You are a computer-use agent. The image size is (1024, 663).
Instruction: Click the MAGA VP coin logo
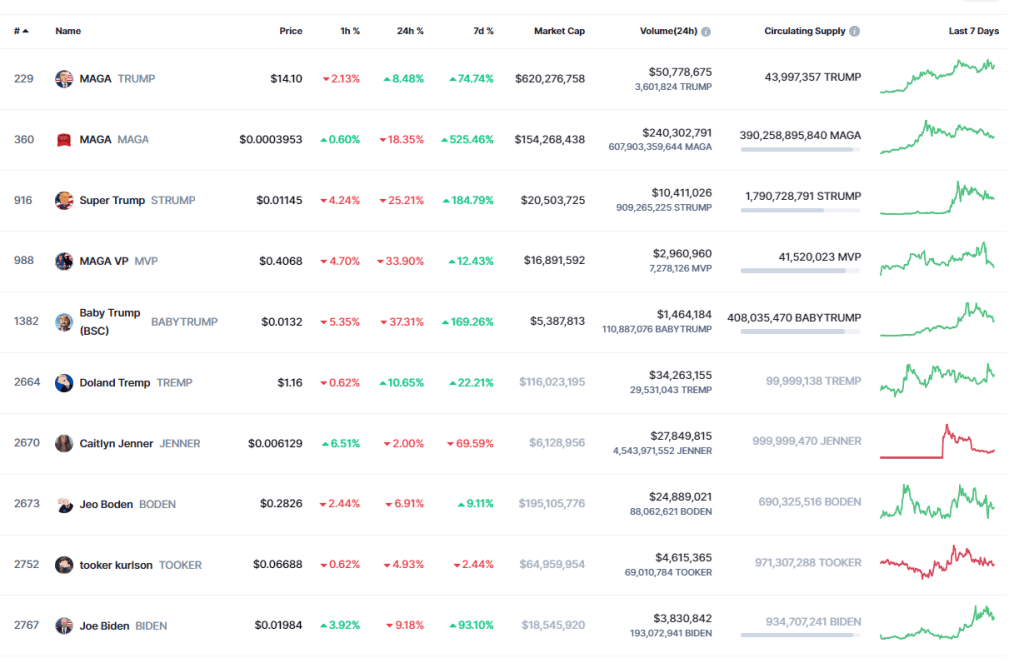click(64, 261)
